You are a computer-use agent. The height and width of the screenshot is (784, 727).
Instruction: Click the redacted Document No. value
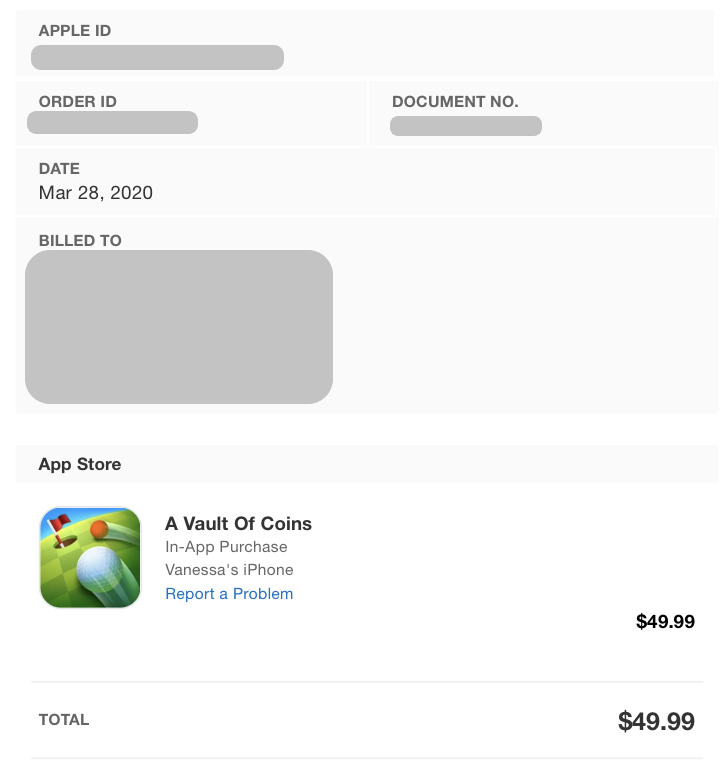click(x=466, y=126)
